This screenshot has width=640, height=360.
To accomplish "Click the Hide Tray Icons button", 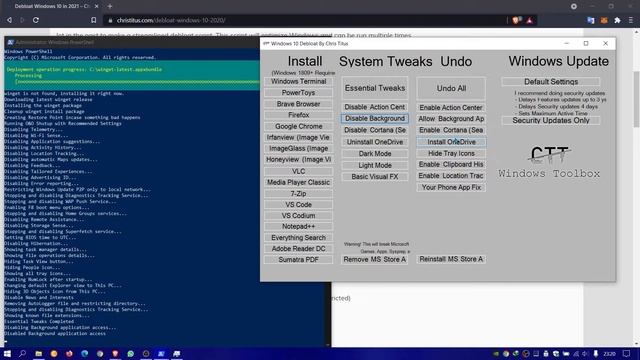I will (x=451, y=153).
